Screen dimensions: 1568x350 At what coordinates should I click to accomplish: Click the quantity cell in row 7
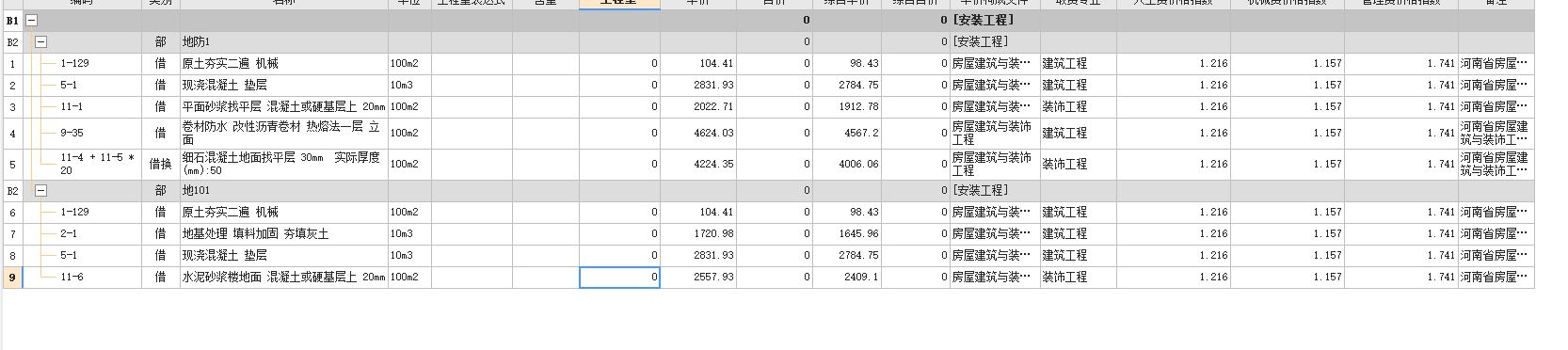pyautogui.click(x=619, y=234)
